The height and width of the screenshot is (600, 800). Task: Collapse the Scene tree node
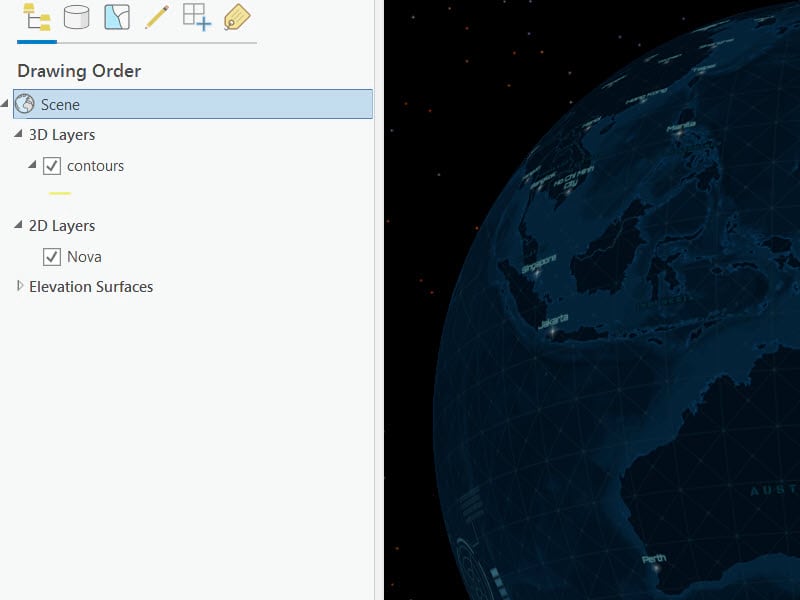pyautogui.click(x=5, y=104)
